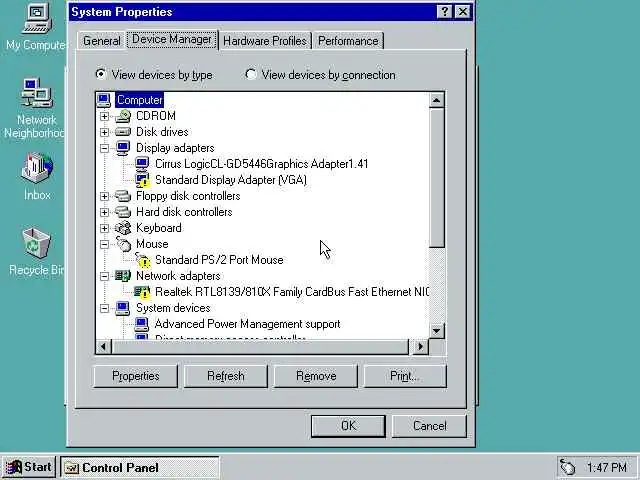Select the Inbox desktop icon
The height and width of the screenshot is (480, 640).
click(x=37, y=168)
